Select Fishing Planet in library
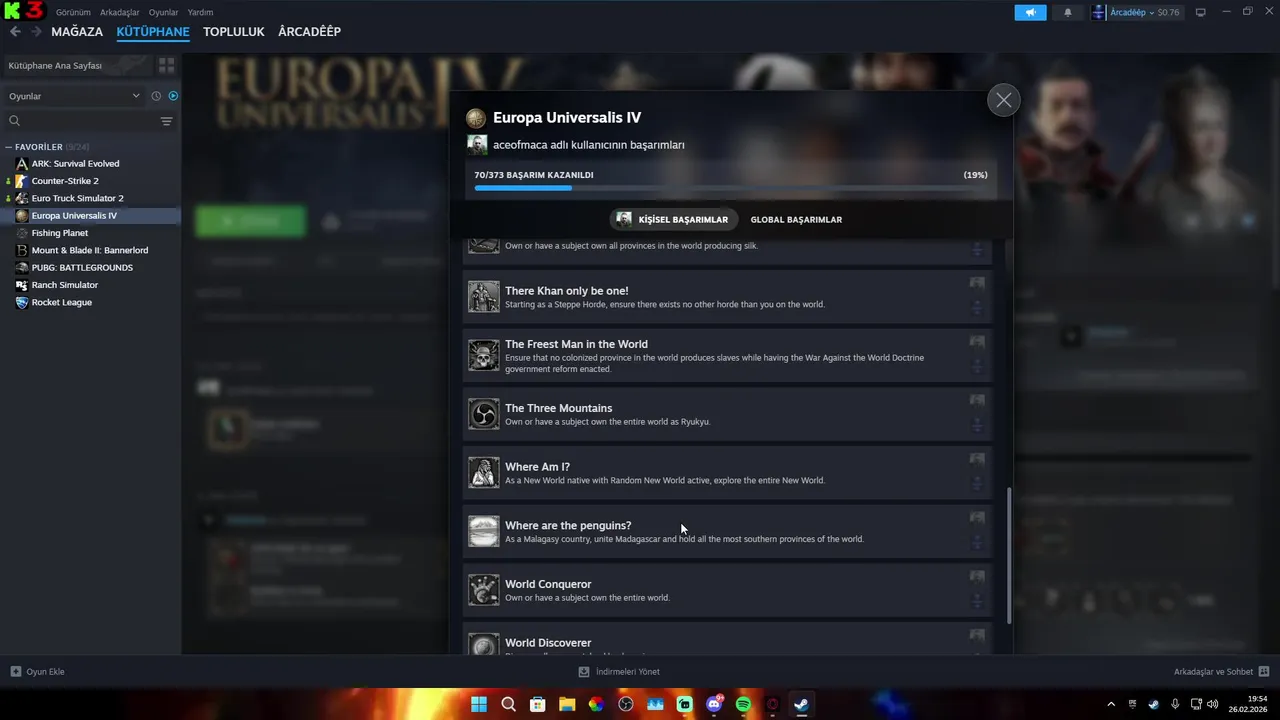The height and width of the screenshot is (720, 1280). (60, 233)
